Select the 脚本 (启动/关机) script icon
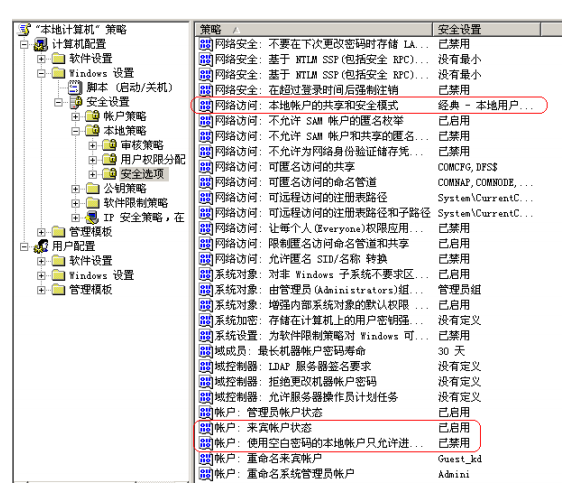 [x=75, y=87]
